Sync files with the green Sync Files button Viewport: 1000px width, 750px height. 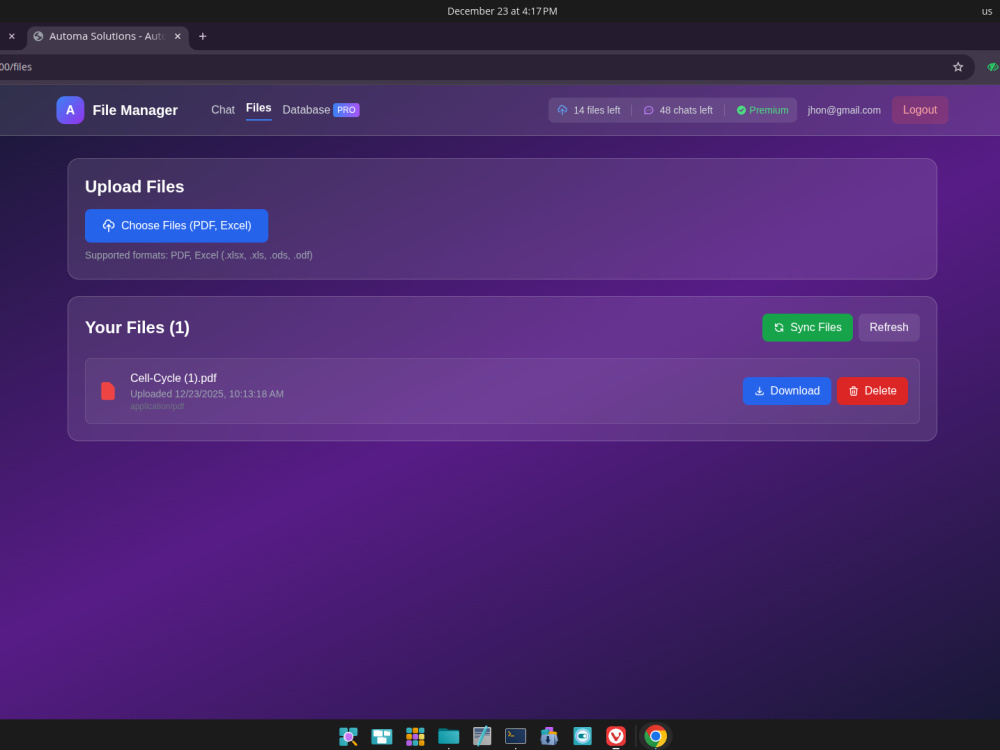807,327
